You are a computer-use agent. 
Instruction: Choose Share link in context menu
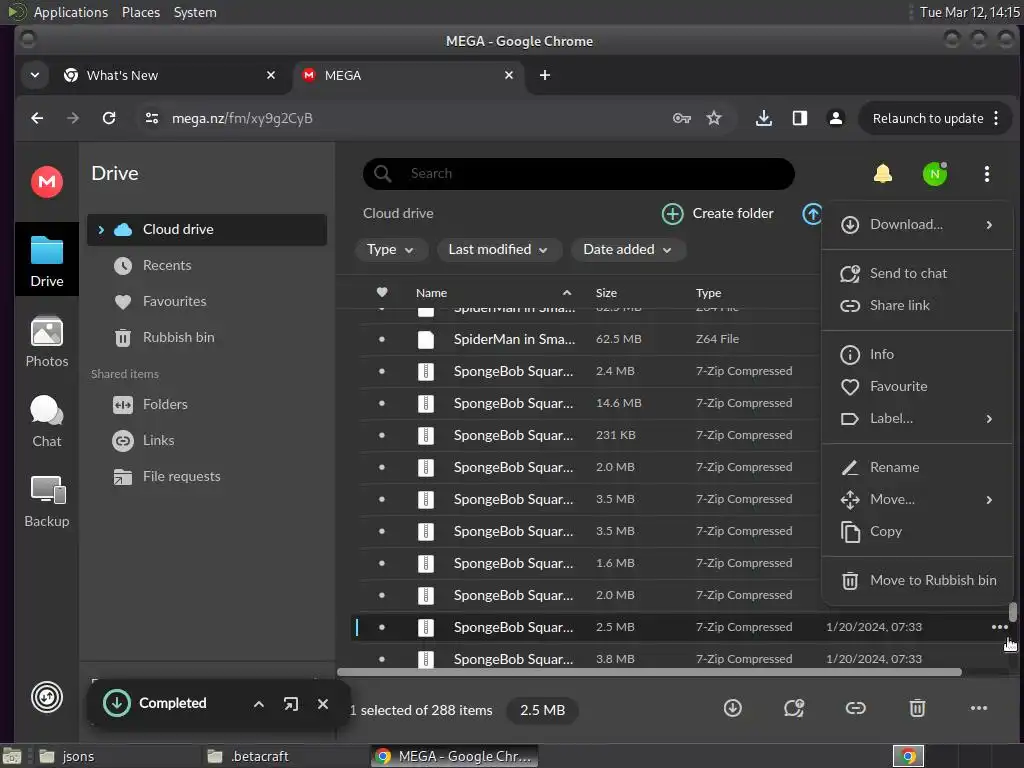pos(917,306)
